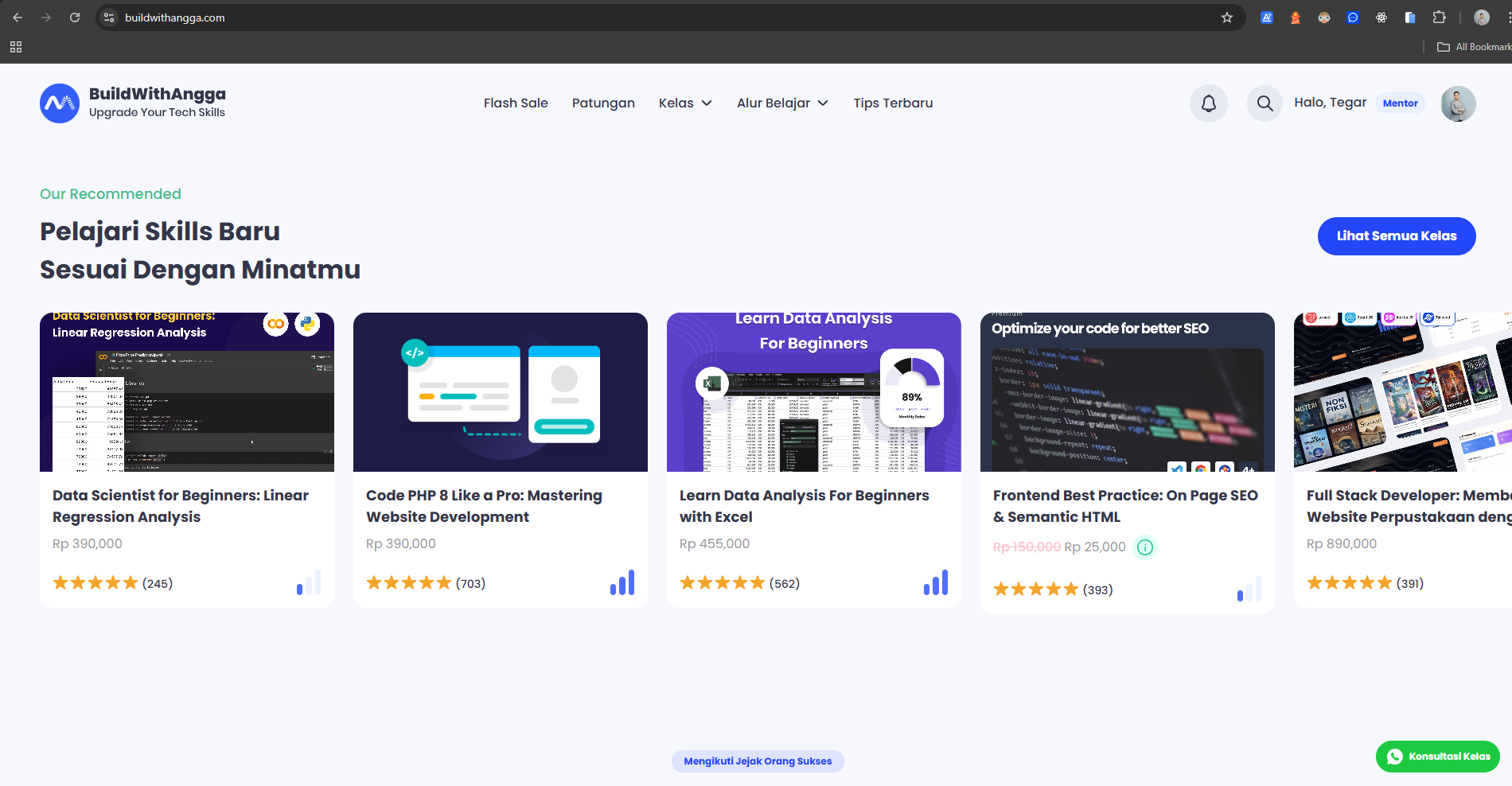Click the search magnifier icon

click(x=1265, y=103)
